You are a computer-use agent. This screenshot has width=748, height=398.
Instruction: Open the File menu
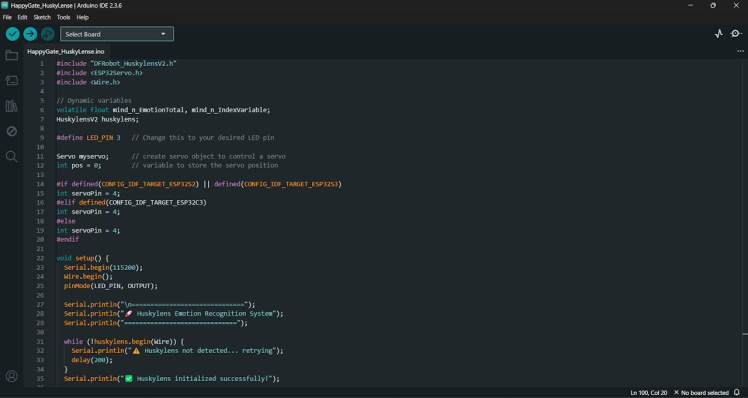point(7,17)
